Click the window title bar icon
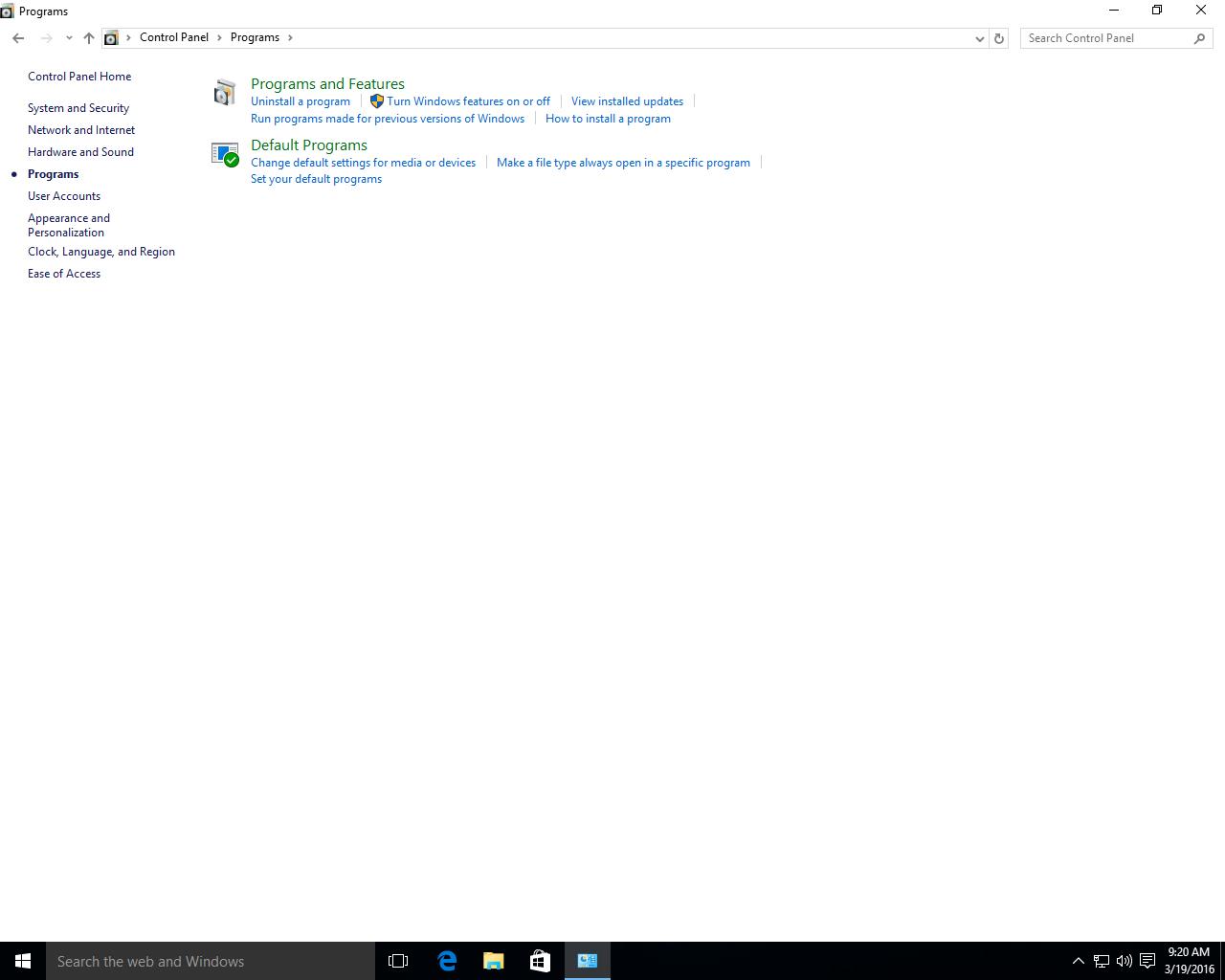 tap(7, 11)
